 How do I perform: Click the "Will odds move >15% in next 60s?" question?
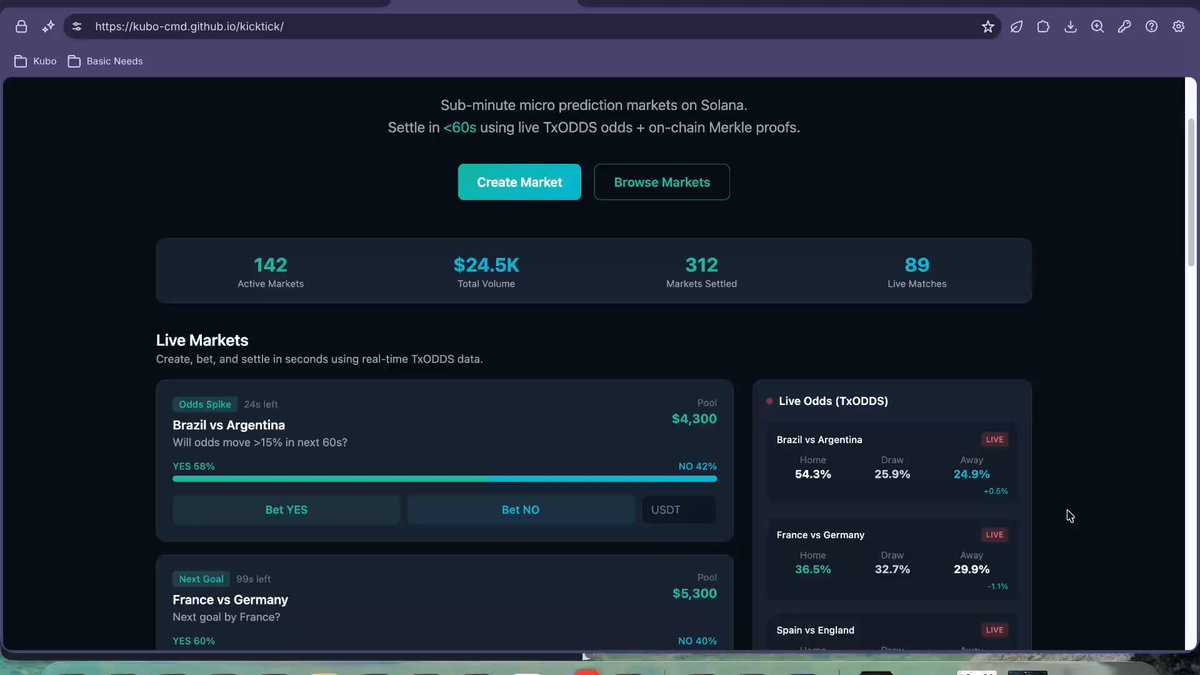coord(260,443)
